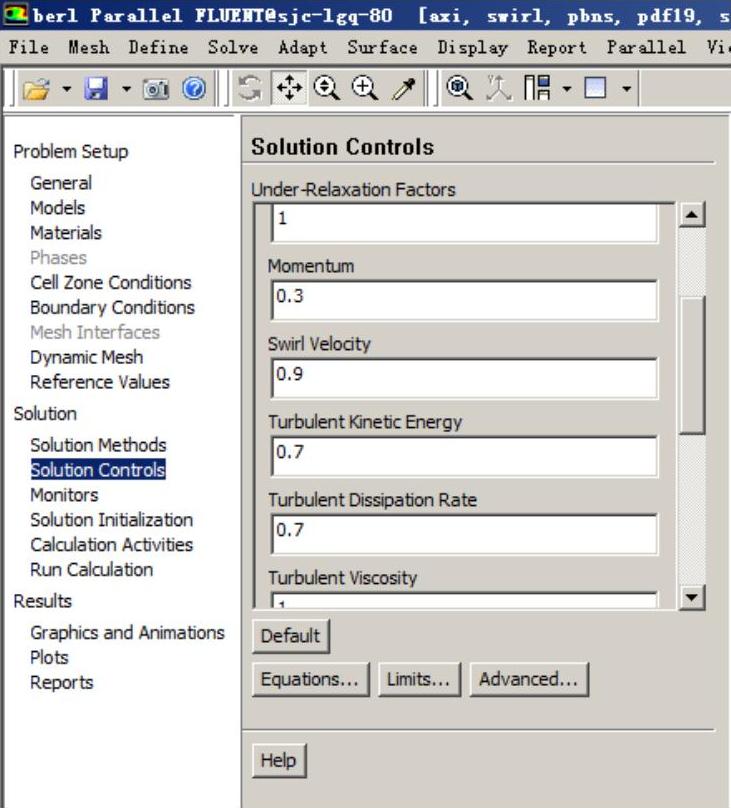
Task: Select Plots in the navigation tree
Action: tap(49, 658)
